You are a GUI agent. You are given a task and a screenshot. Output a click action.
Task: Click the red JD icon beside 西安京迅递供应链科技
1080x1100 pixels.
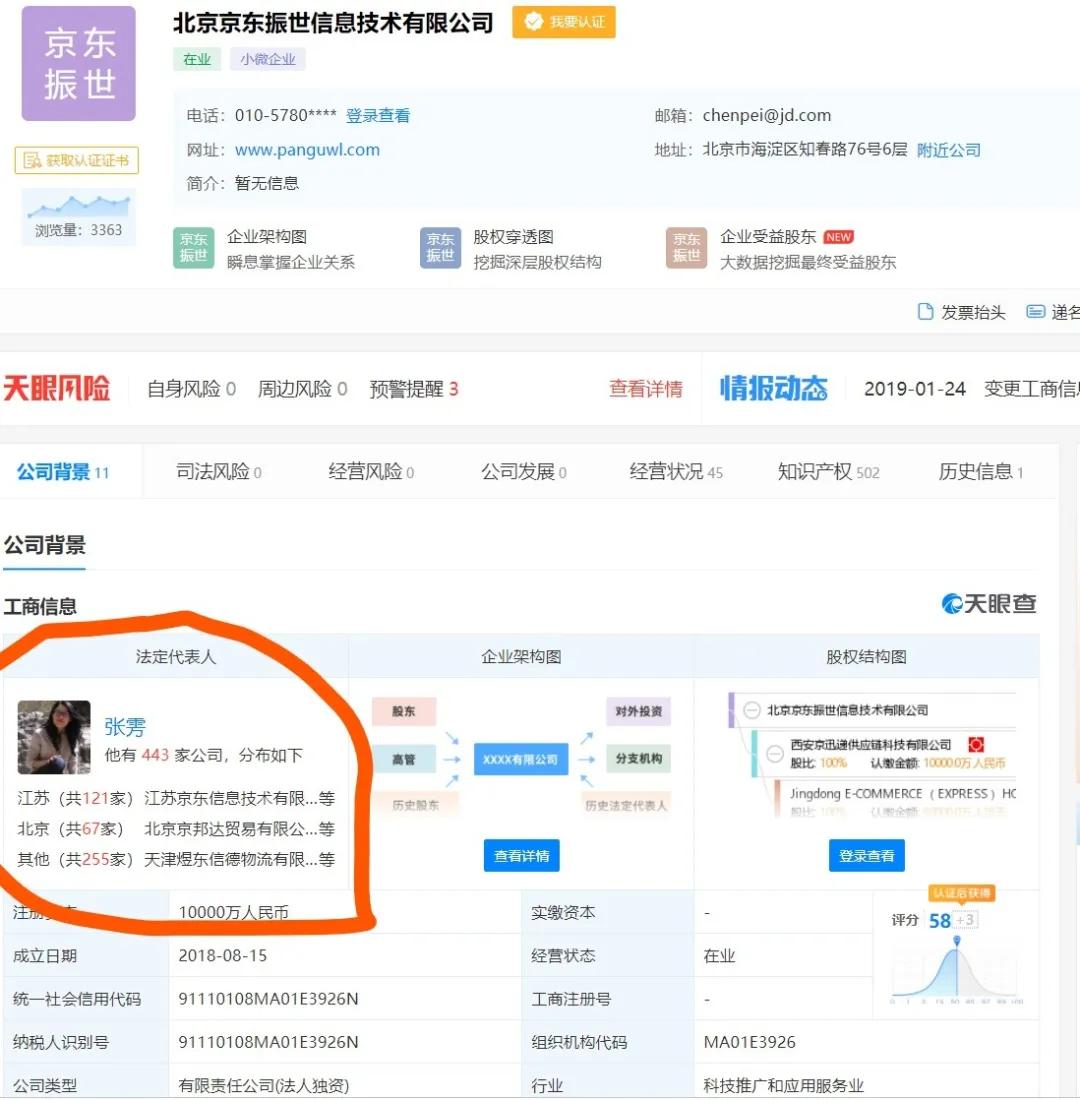pos(977,745)
